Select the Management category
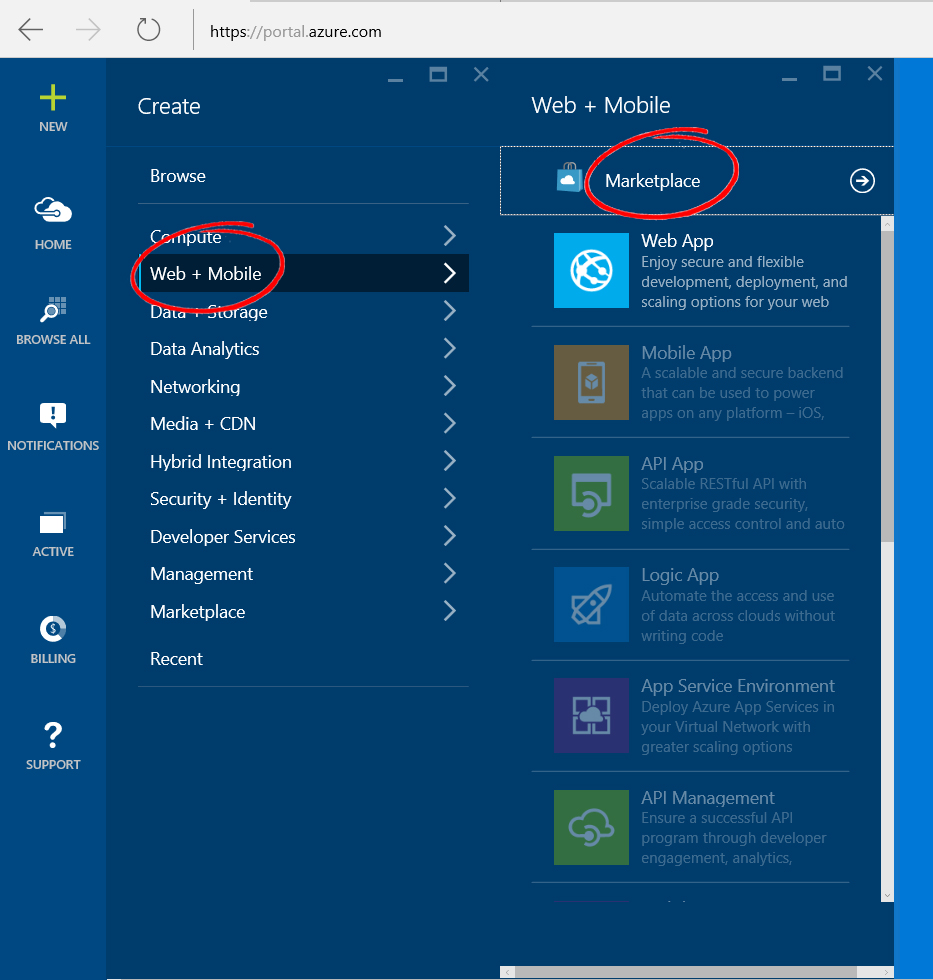This screenshot has width=933, height=980. tap(201, 574)
